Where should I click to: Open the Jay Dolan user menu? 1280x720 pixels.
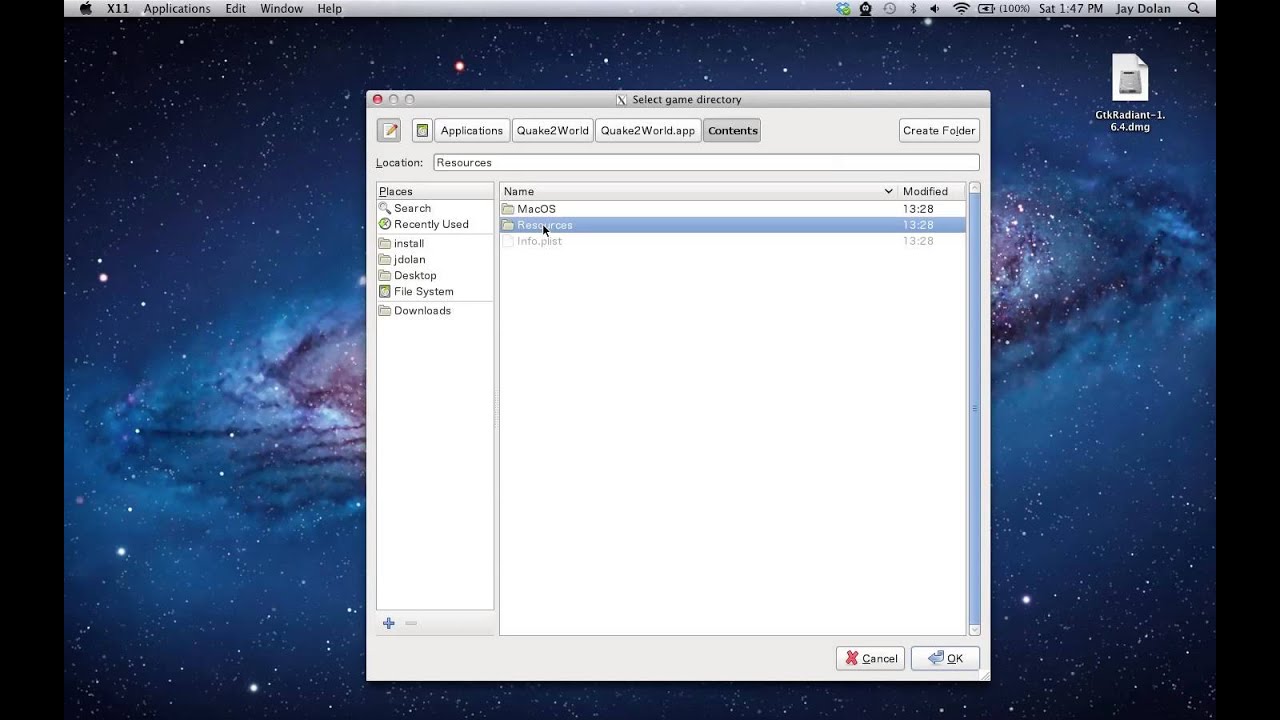pos(1143,9)
